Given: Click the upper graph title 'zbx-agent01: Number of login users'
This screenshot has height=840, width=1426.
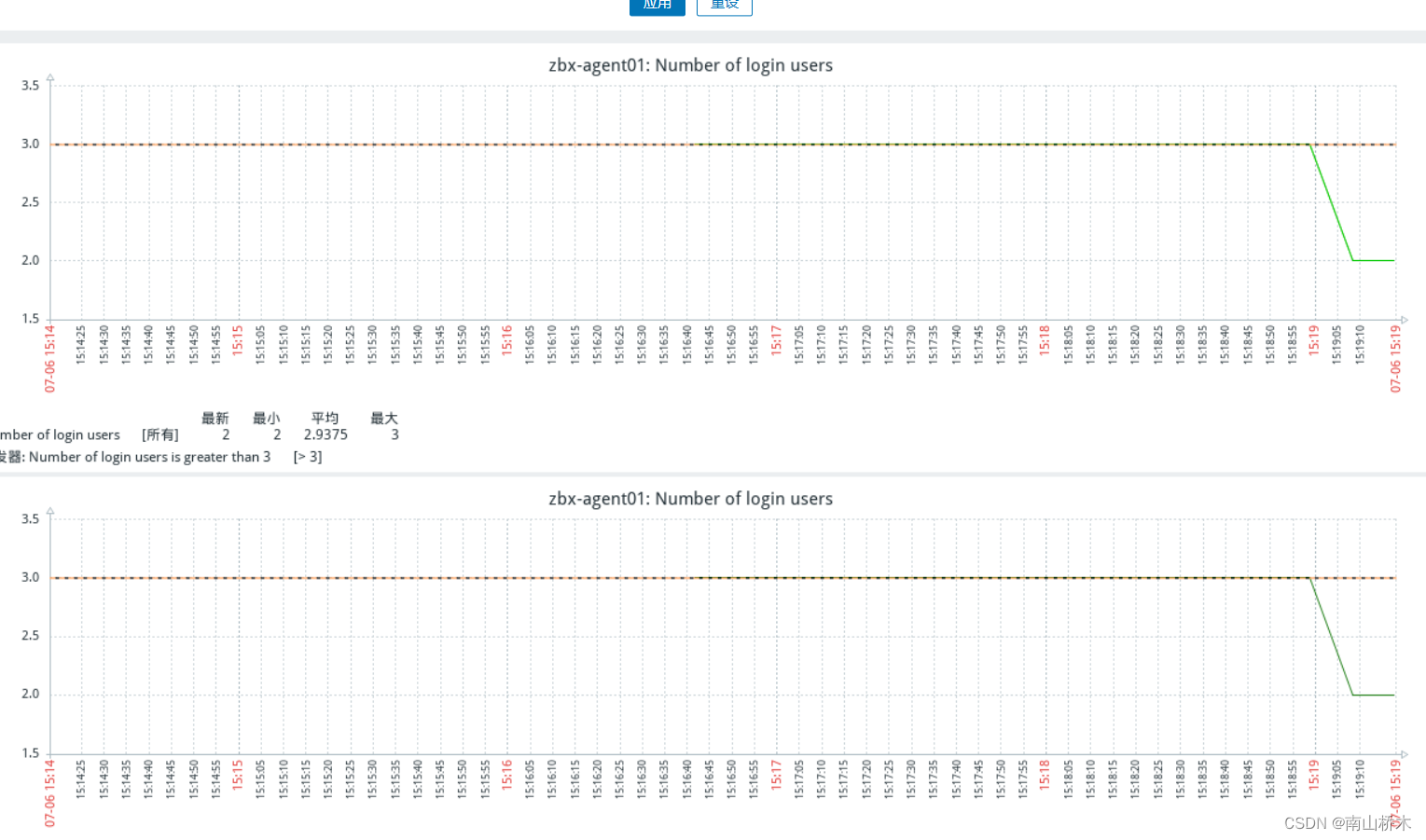Looking at the screenshot, I should click(690, 65).
